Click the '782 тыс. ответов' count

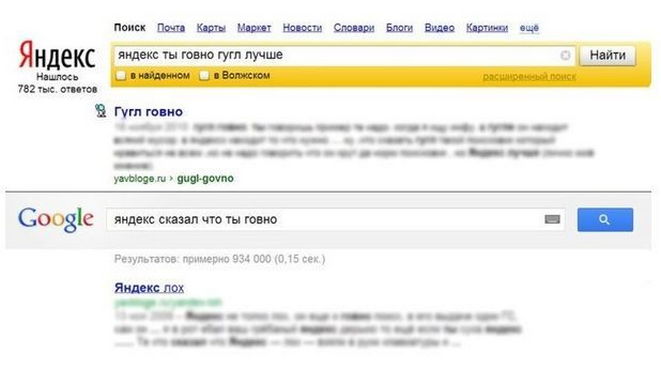[x=57, y=89]
